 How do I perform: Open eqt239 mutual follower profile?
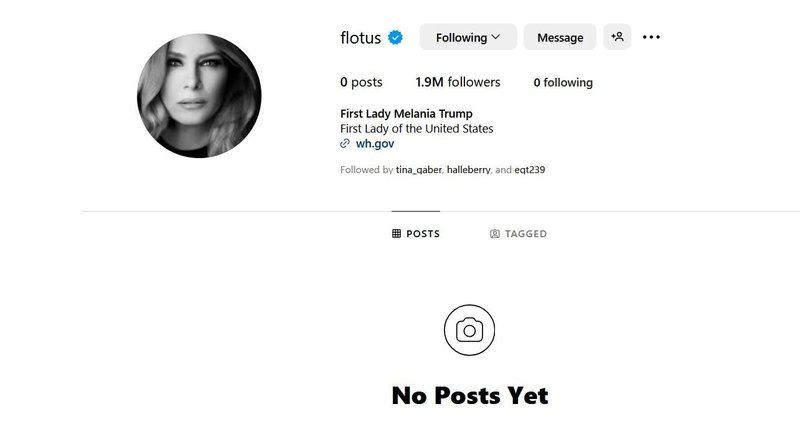(x=530, y=170)
